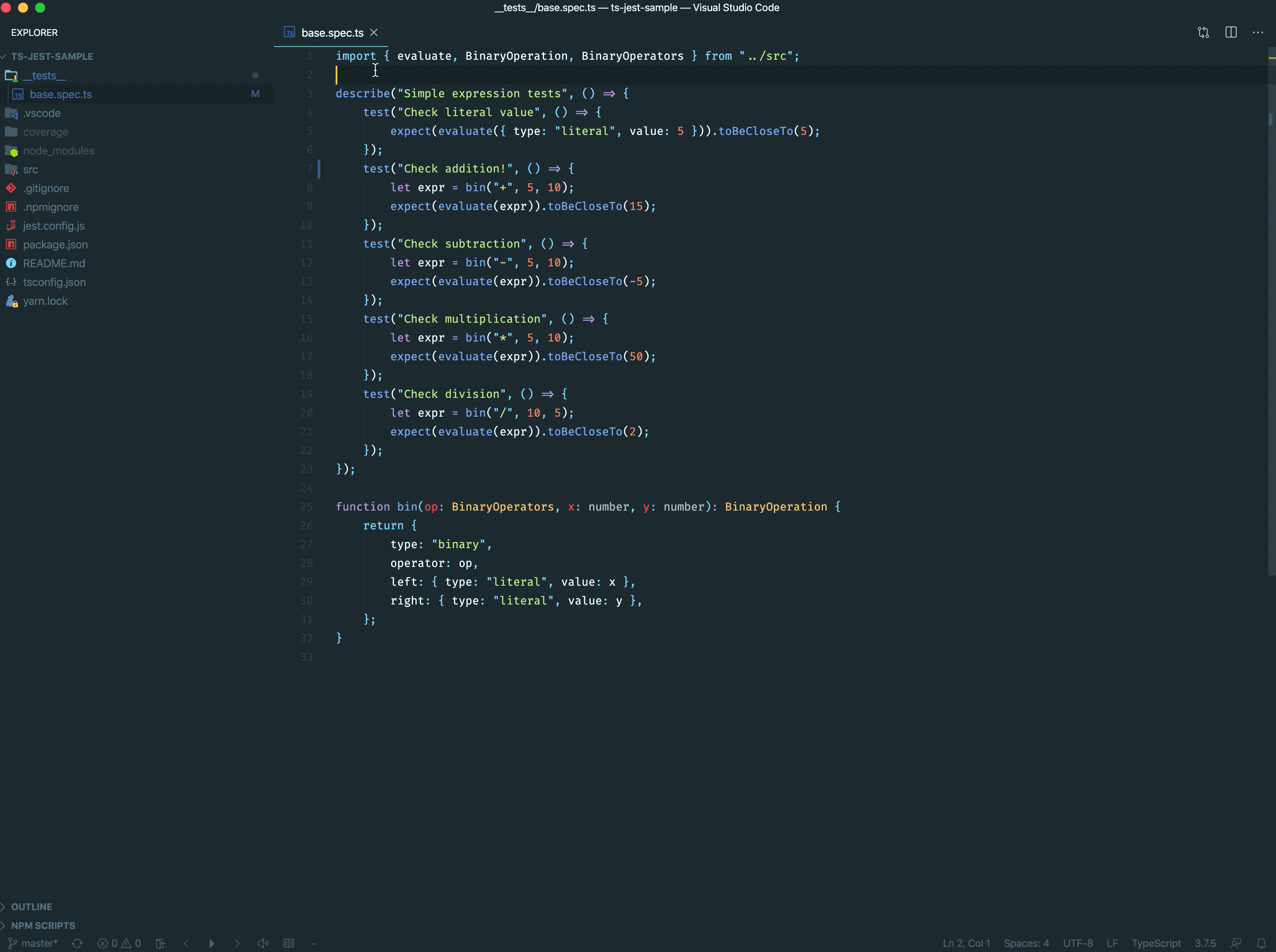Viewport: 1276px width, 952px height.
Task: Click the play triangle in status bar
Action: 211,943
